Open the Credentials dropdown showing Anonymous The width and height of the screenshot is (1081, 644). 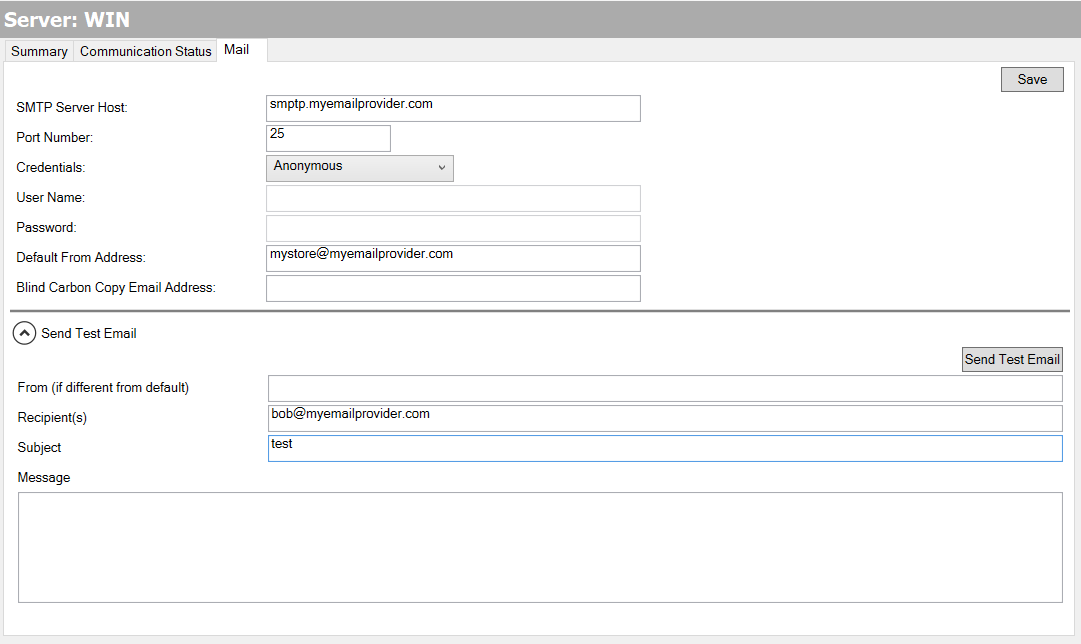(x=359, y=168)
